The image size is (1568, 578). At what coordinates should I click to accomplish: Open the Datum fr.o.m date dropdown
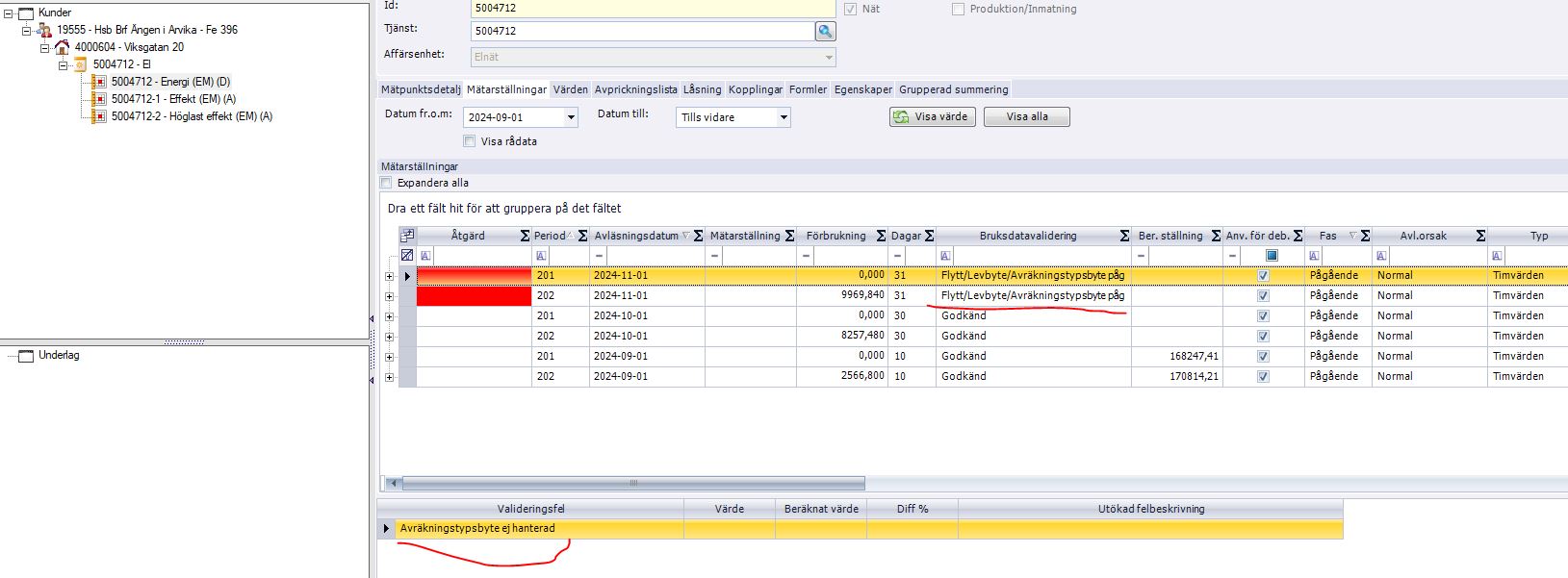tap(571, 117)
